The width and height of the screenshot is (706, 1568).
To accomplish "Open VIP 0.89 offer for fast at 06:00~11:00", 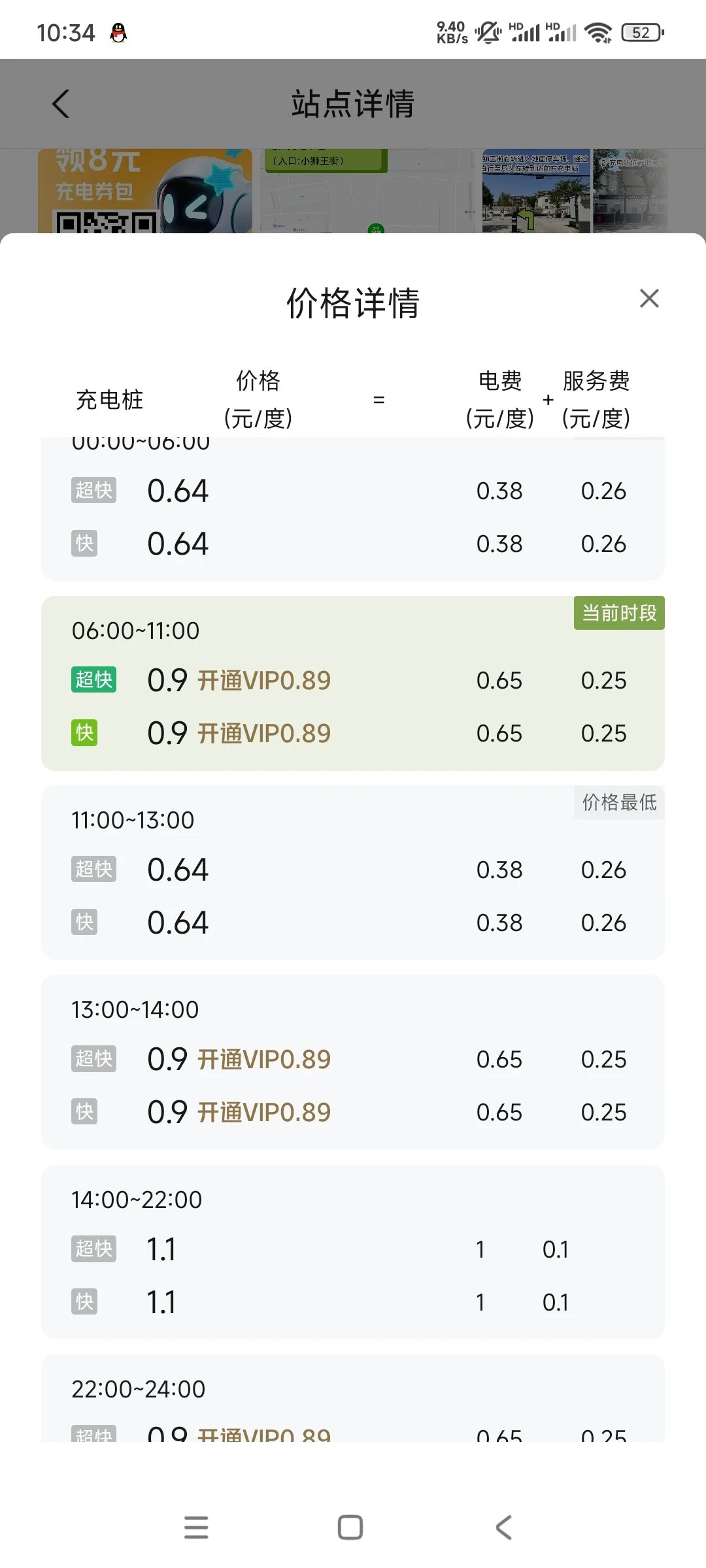I will (264, 734).
